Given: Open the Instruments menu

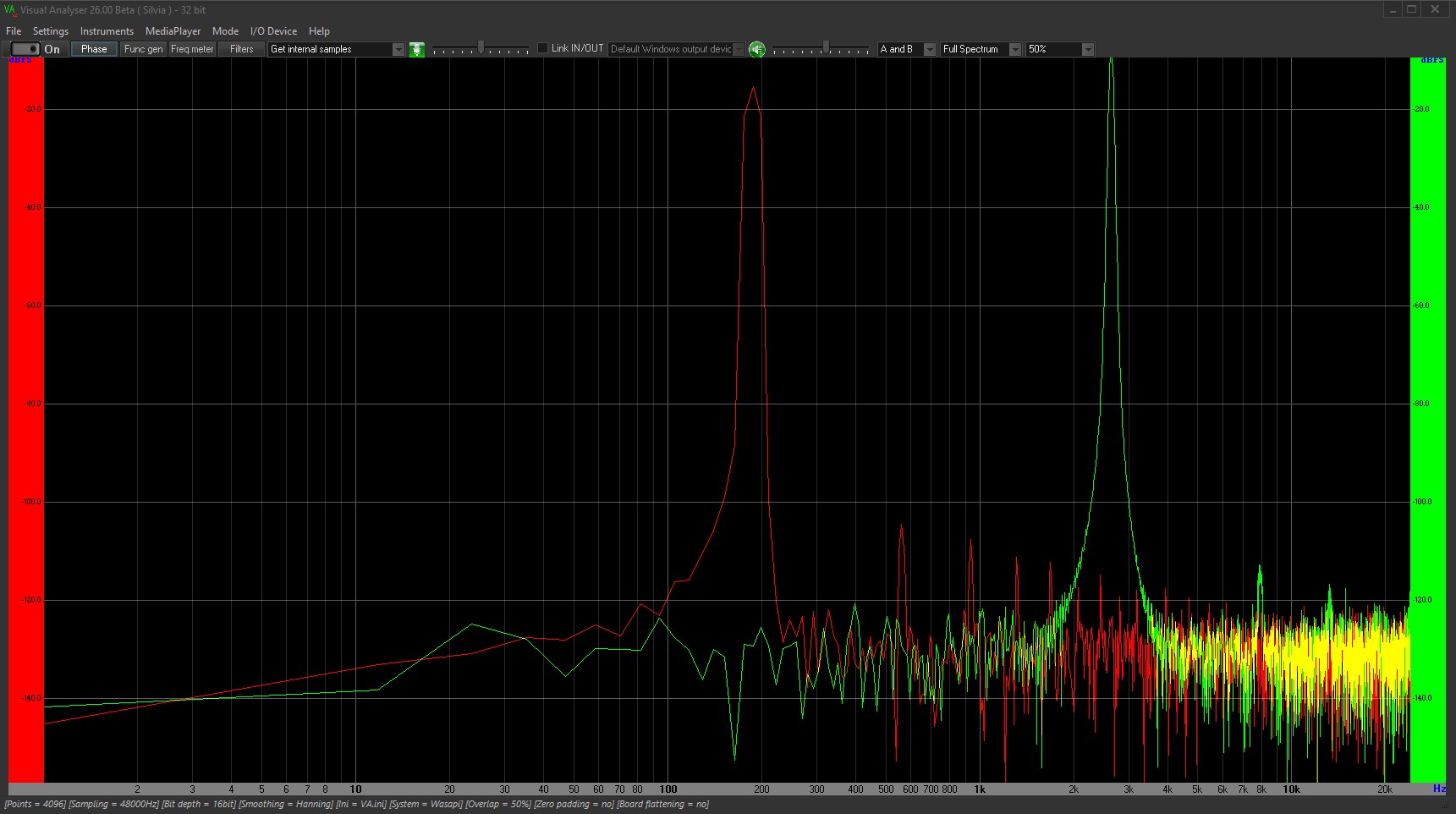Looking at the screenshot, I should (x=107, y=31).
